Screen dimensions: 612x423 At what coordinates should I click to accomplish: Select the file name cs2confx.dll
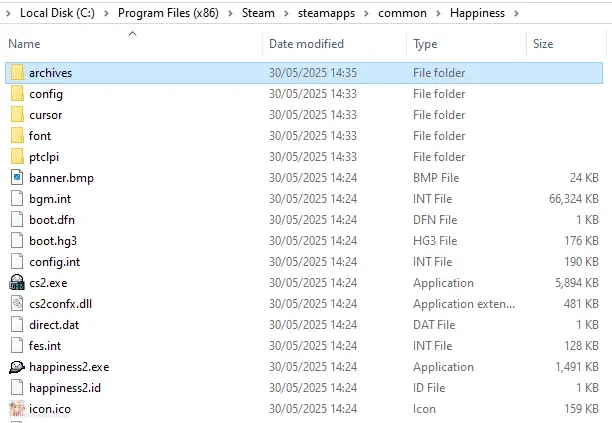point(60,304)
